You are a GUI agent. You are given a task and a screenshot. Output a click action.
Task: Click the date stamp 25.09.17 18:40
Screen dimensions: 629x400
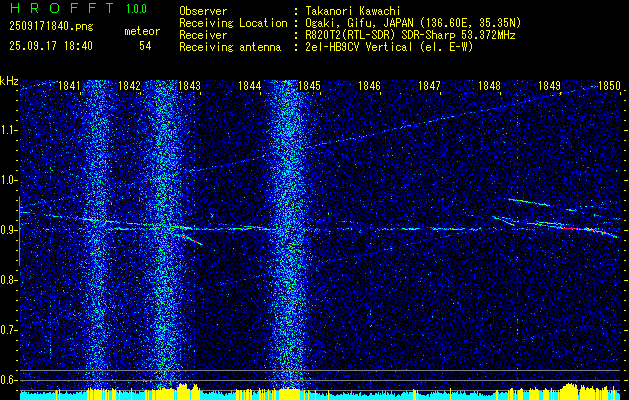tap(51, 46)
